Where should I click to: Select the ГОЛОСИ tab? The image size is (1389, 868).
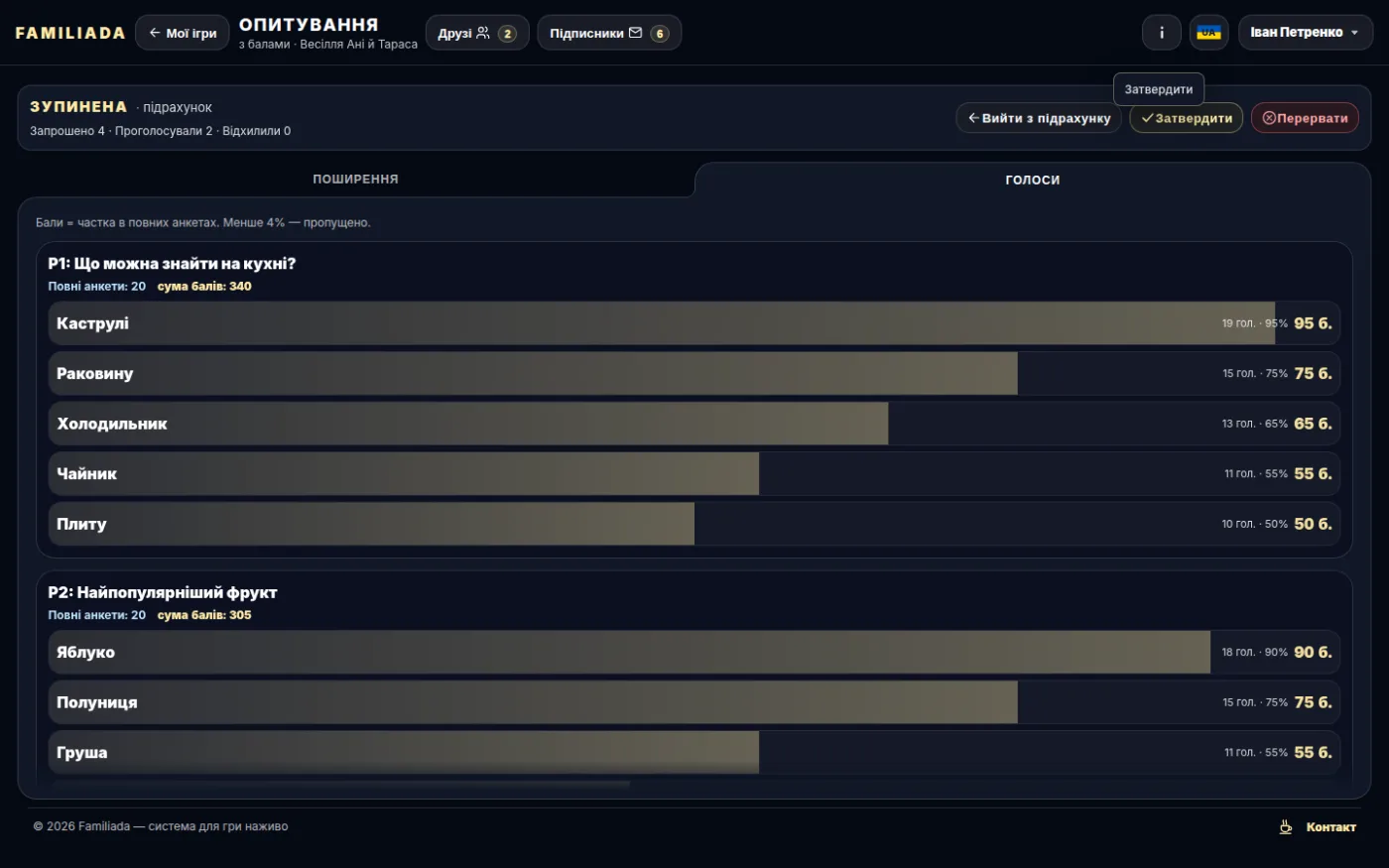coord(1032,180)
